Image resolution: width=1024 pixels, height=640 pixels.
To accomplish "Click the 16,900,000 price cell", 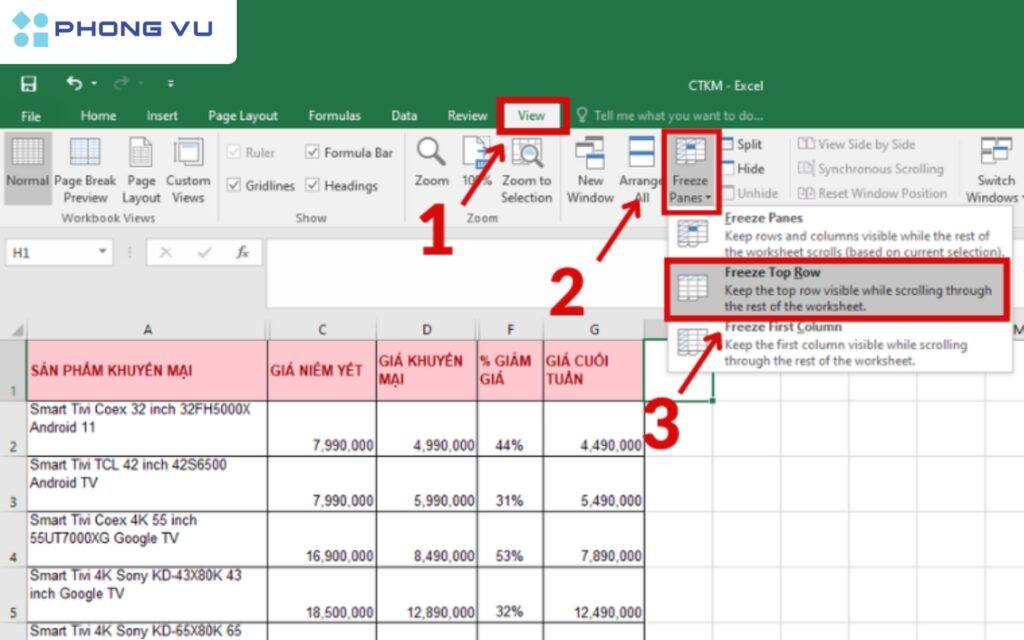I will click(322, 539).
